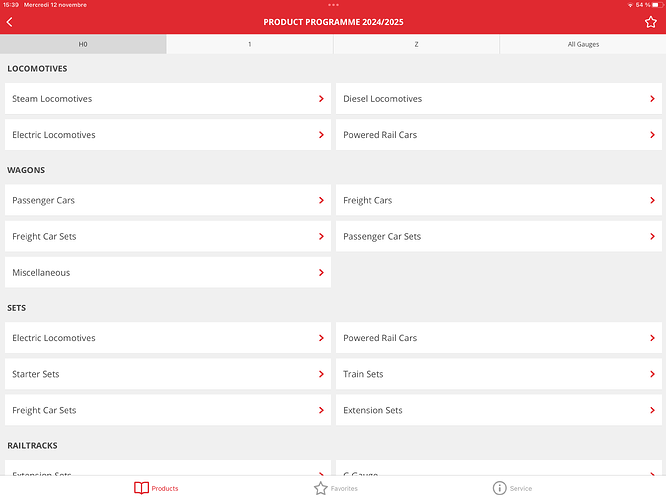666x500 pixels.
Task: Open the Products book icon tab
Action: [x=142, y=488]
